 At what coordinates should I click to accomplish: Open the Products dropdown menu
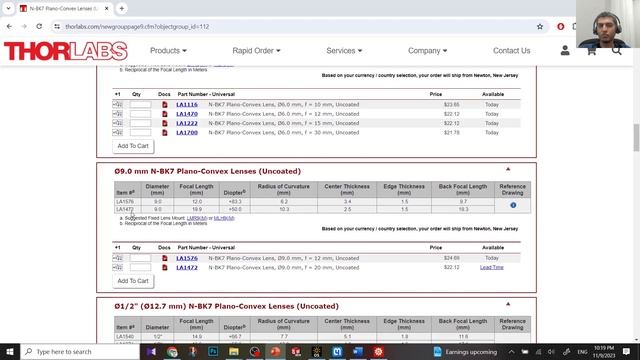[x=168, y=51]
